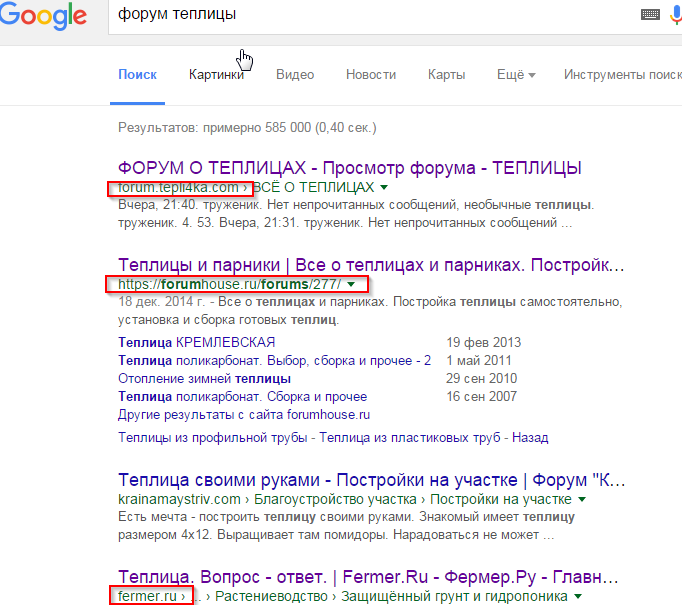
Task: Click the fermer.ru URL text
Action: tap(147, 596)
